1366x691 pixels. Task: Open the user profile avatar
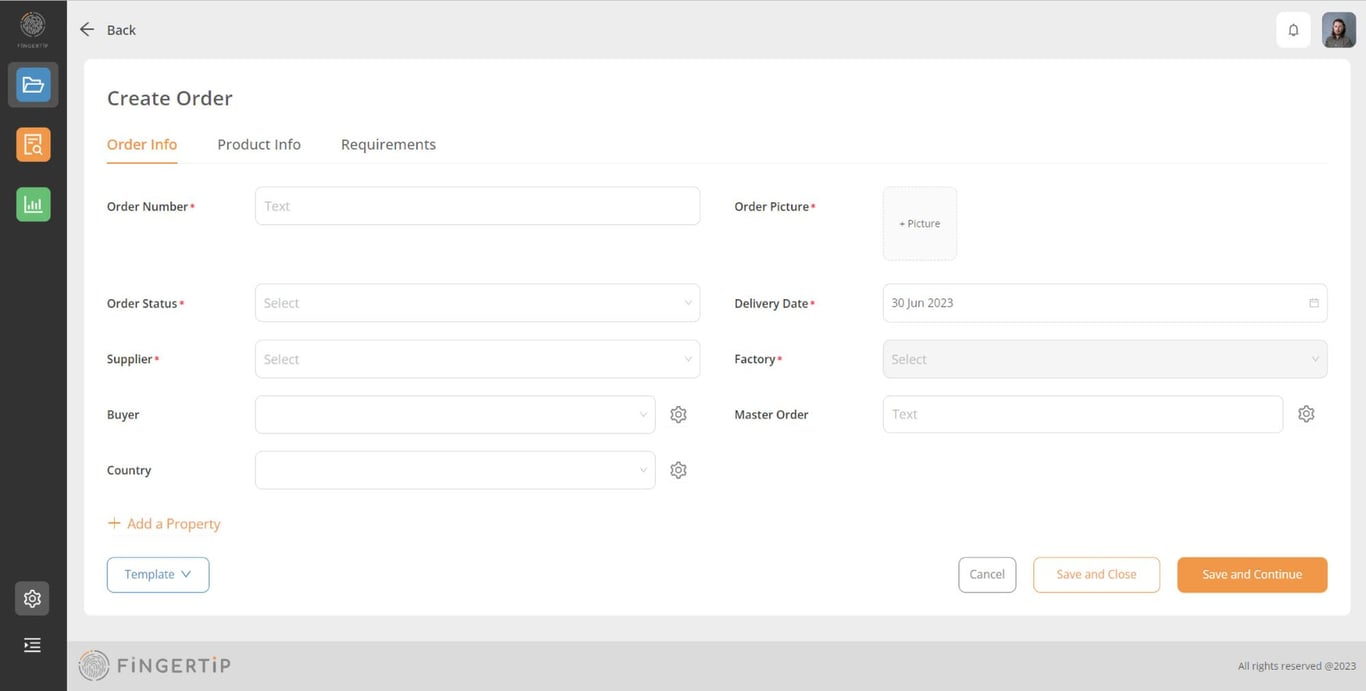[x=1339, y=30]
